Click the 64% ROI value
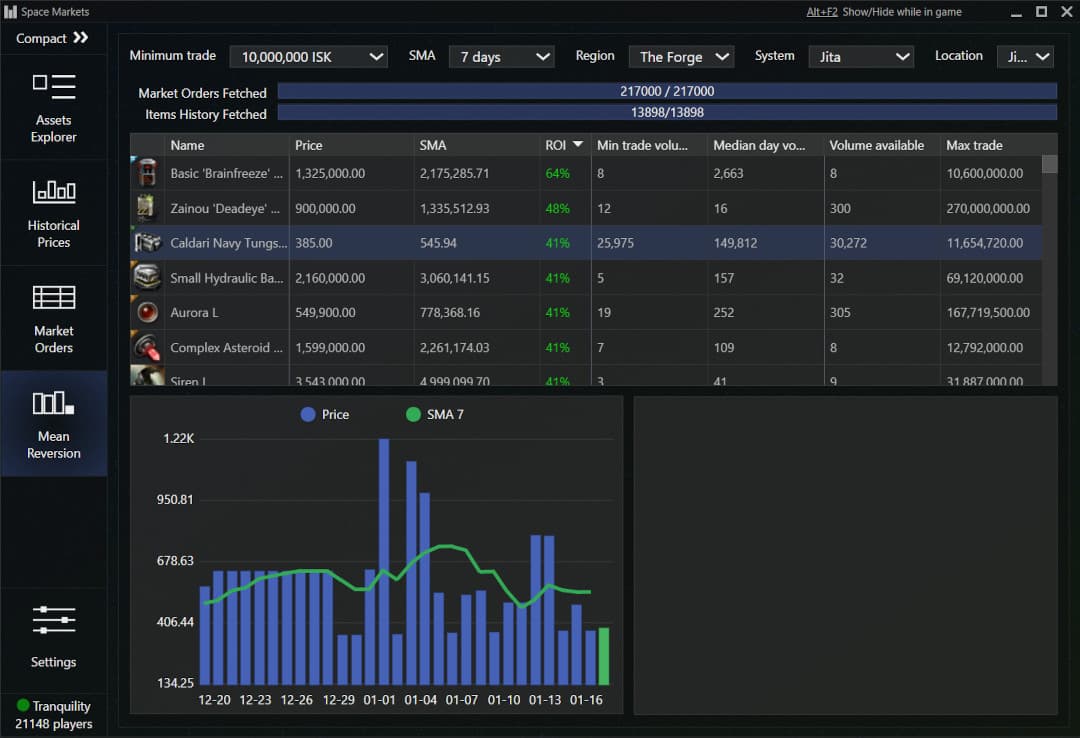This screenshot has width=1080, height=738. (557, 174)
